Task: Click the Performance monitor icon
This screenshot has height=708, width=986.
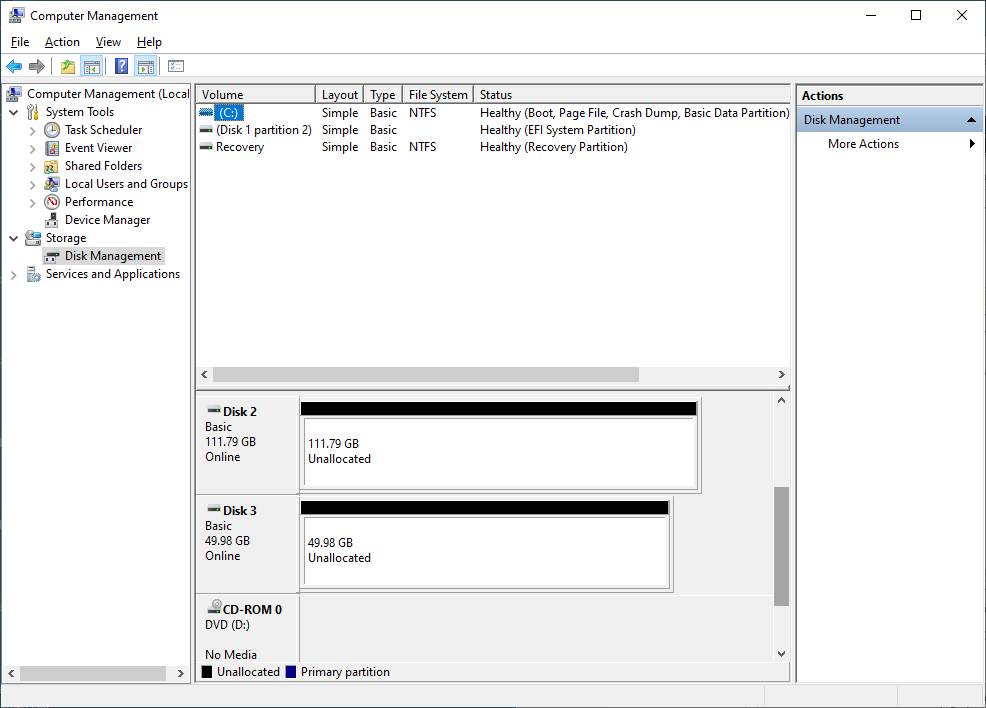Action: [x=52, y=202]
